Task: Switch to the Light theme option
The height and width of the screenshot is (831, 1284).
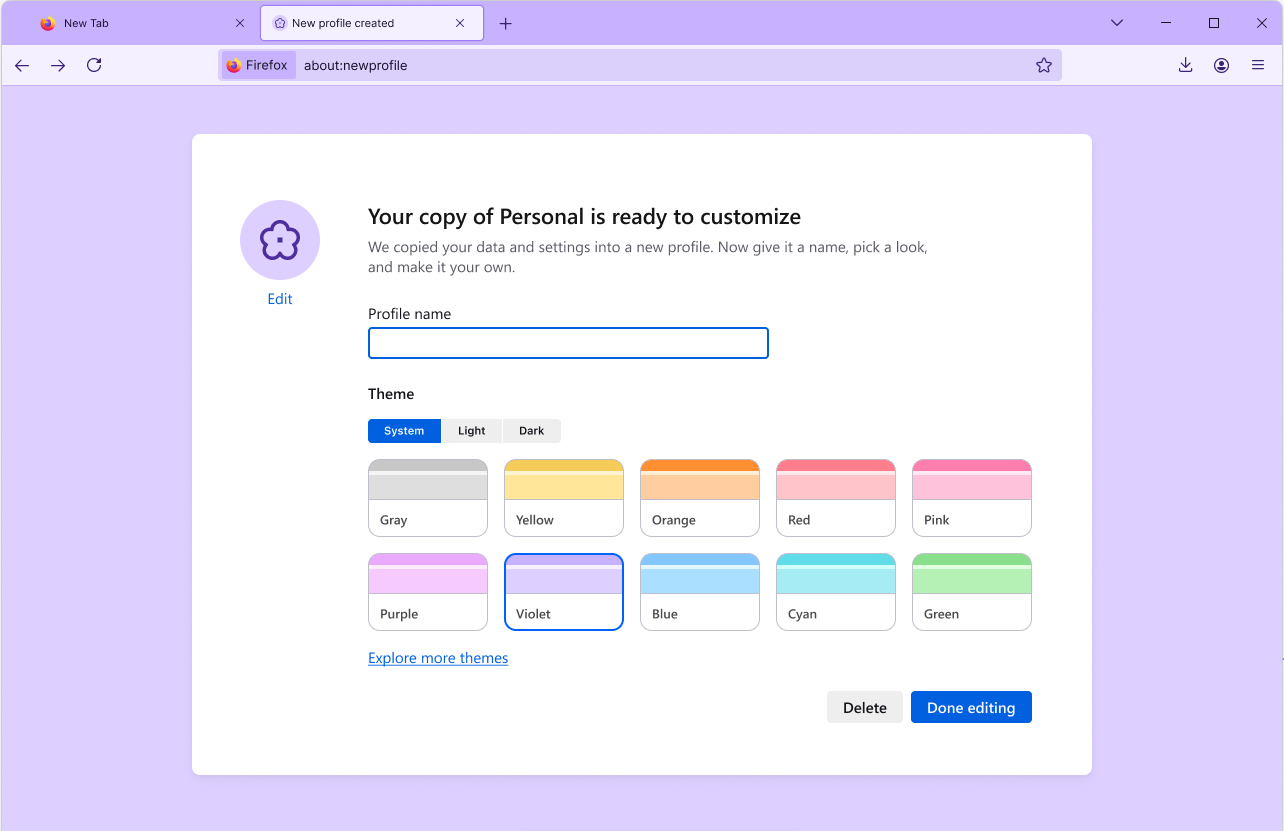Action: click(471, 430)
